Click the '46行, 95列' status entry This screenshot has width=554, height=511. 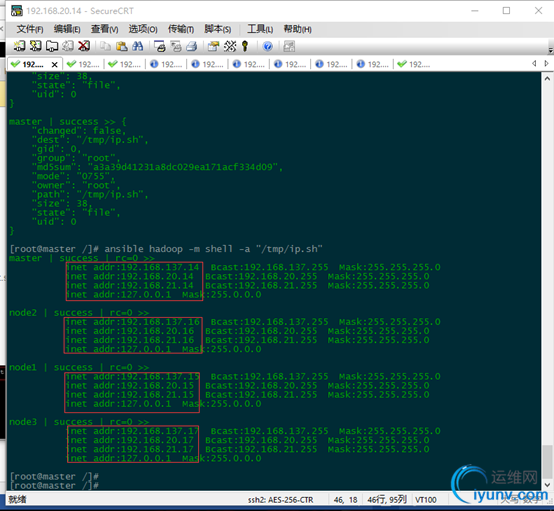[387, 500]
